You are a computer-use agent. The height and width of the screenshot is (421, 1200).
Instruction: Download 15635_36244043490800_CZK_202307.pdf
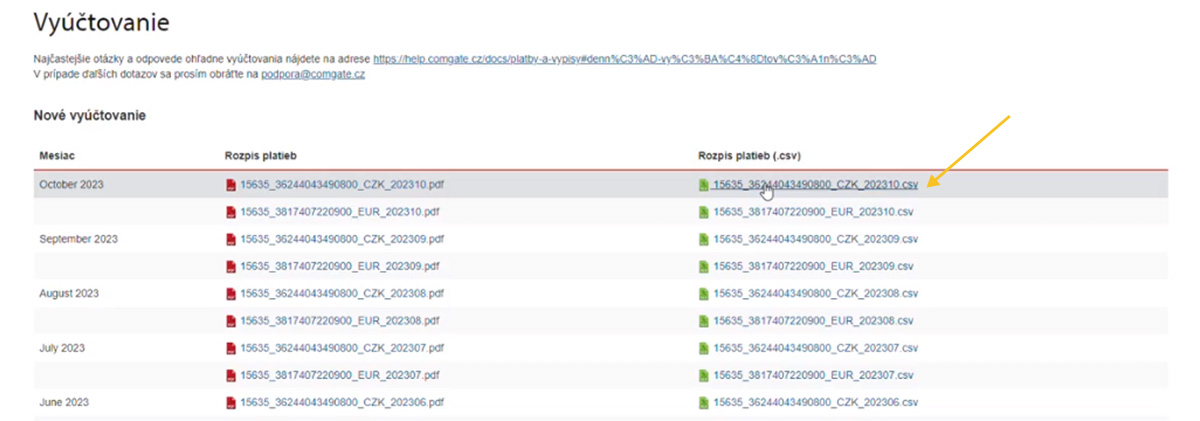coord(342,347)
